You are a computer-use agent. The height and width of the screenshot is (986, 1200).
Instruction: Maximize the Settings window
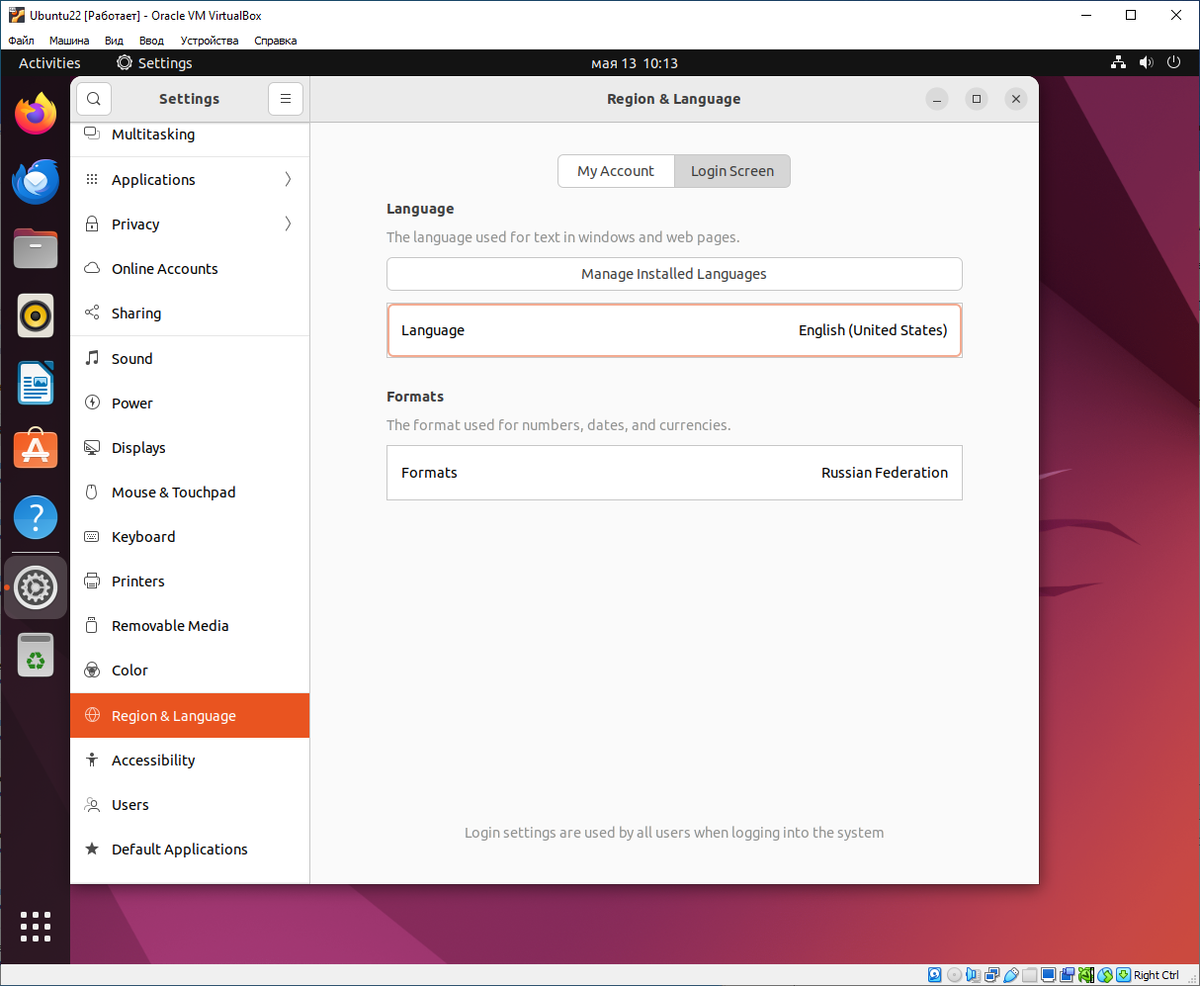[x=977, y=99]
